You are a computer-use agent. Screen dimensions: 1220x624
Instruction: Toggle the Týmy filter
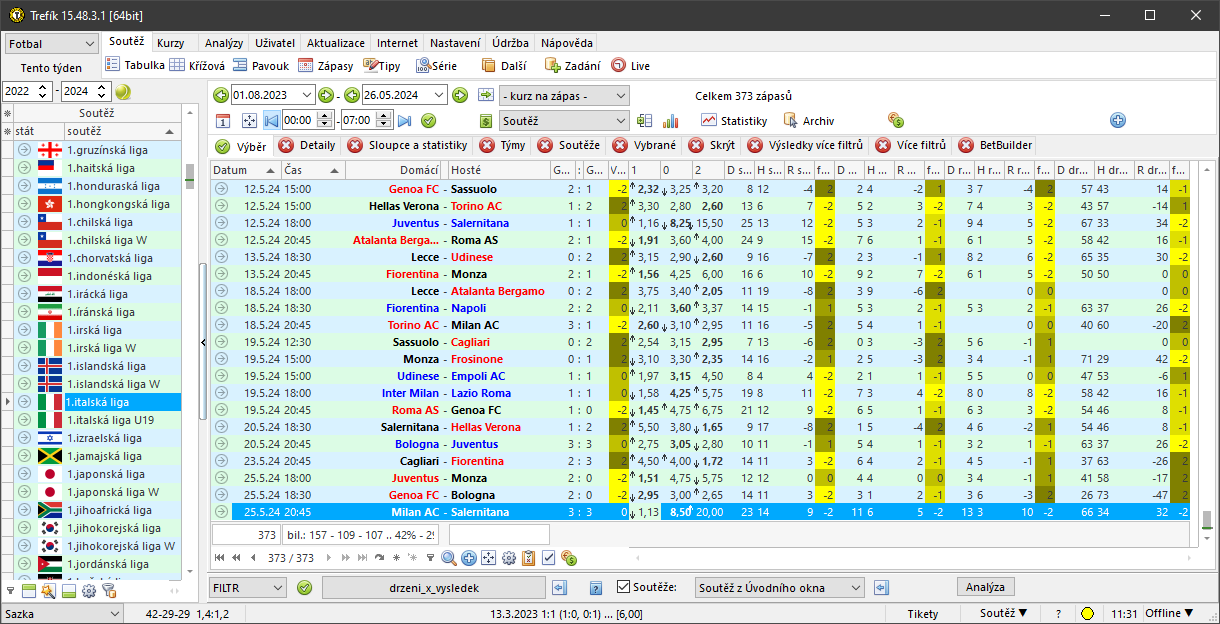point(503,145)
